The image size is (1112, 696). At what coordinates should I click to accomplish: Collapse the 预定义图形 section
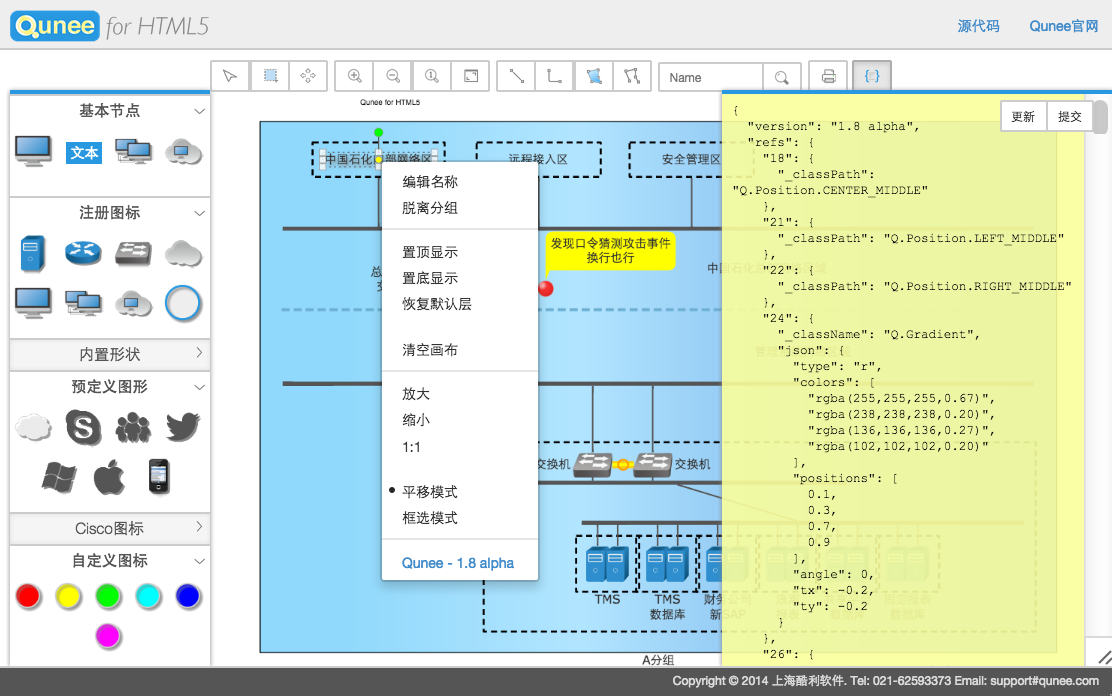(199, 387)
